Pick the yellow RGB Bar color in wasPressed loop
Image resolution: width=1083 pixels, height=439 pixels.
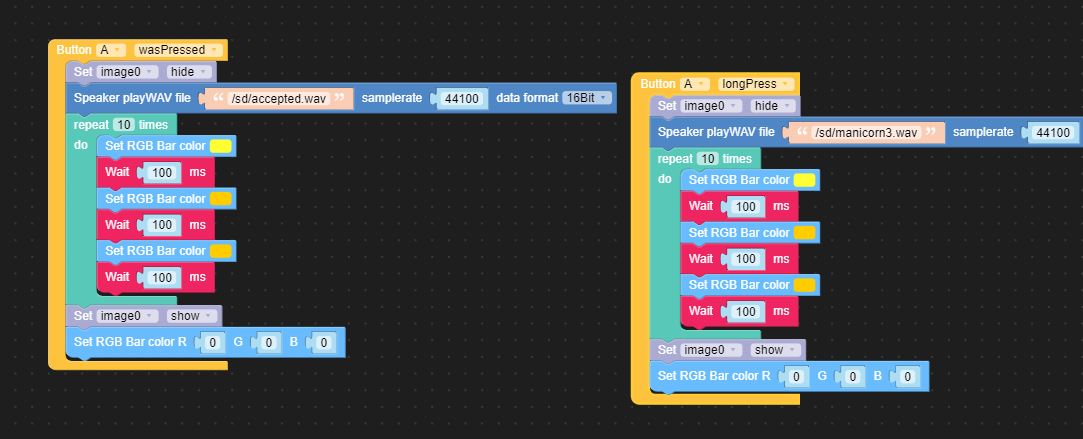pos(221,146)
